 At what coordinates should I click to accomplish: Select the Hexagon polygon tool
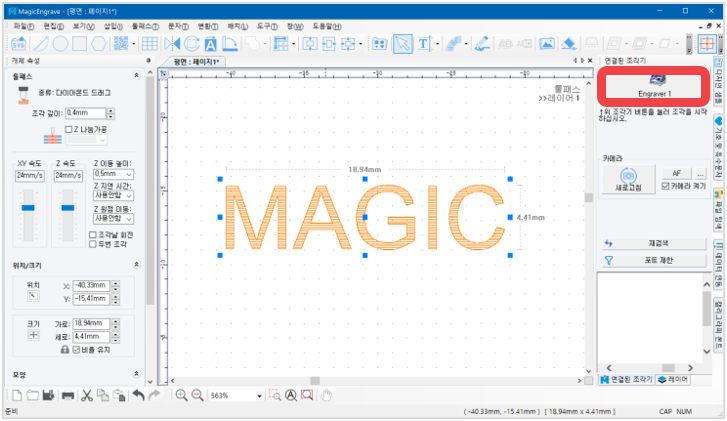pyautogui.click(x=99, y=44)
